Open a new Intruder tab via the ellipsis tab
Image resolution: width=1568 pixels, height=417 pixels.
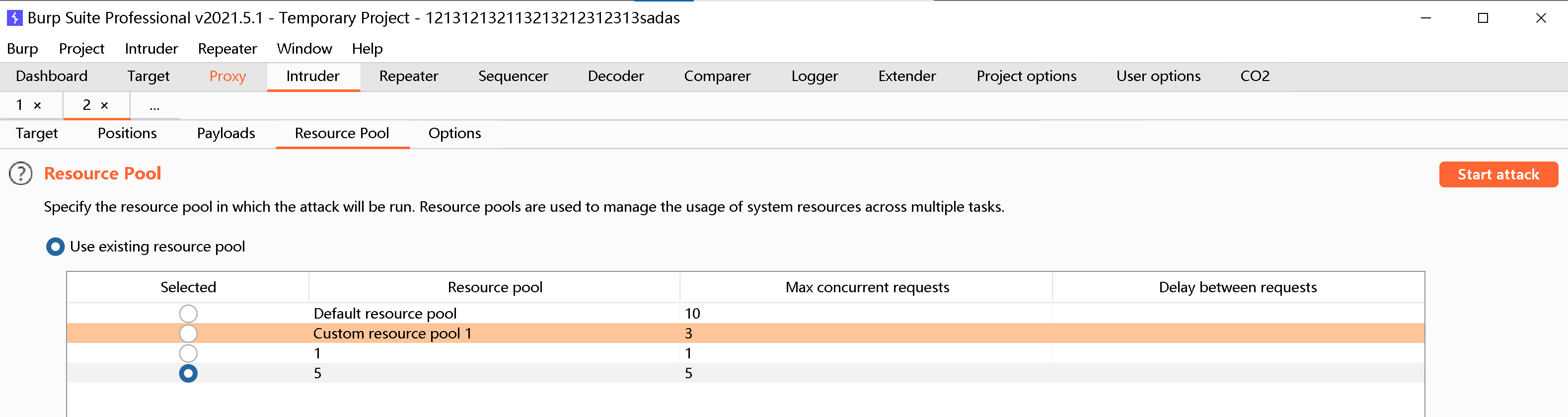(154, 106)
